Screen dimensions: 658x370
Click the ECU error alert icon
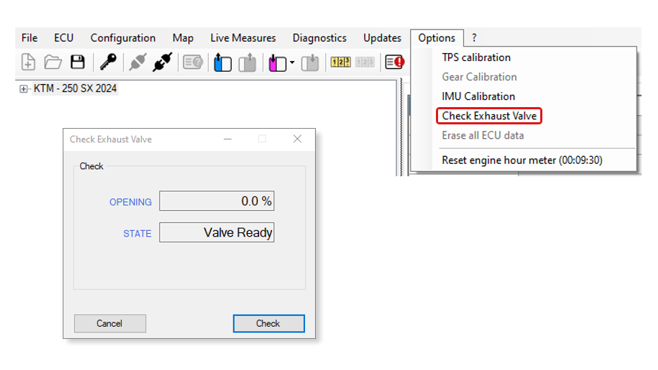(394, 62)
